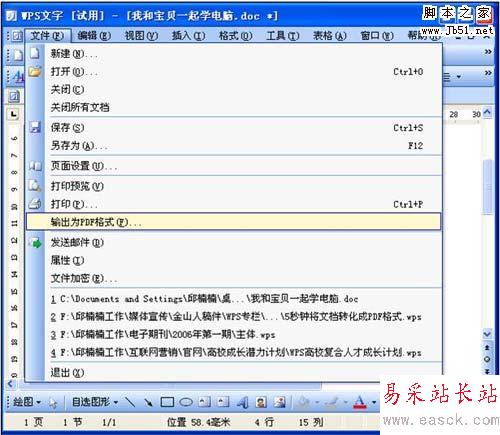Click the vertical scrollbar up arrow
Screen dimensions: 500x435
(x=487, y=113)
